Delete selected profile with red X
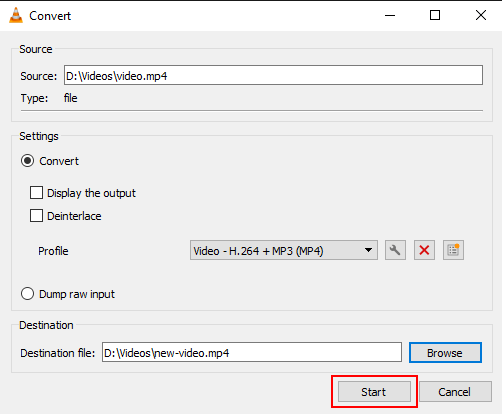Viewport: 502px width, 414px height. 424,250
